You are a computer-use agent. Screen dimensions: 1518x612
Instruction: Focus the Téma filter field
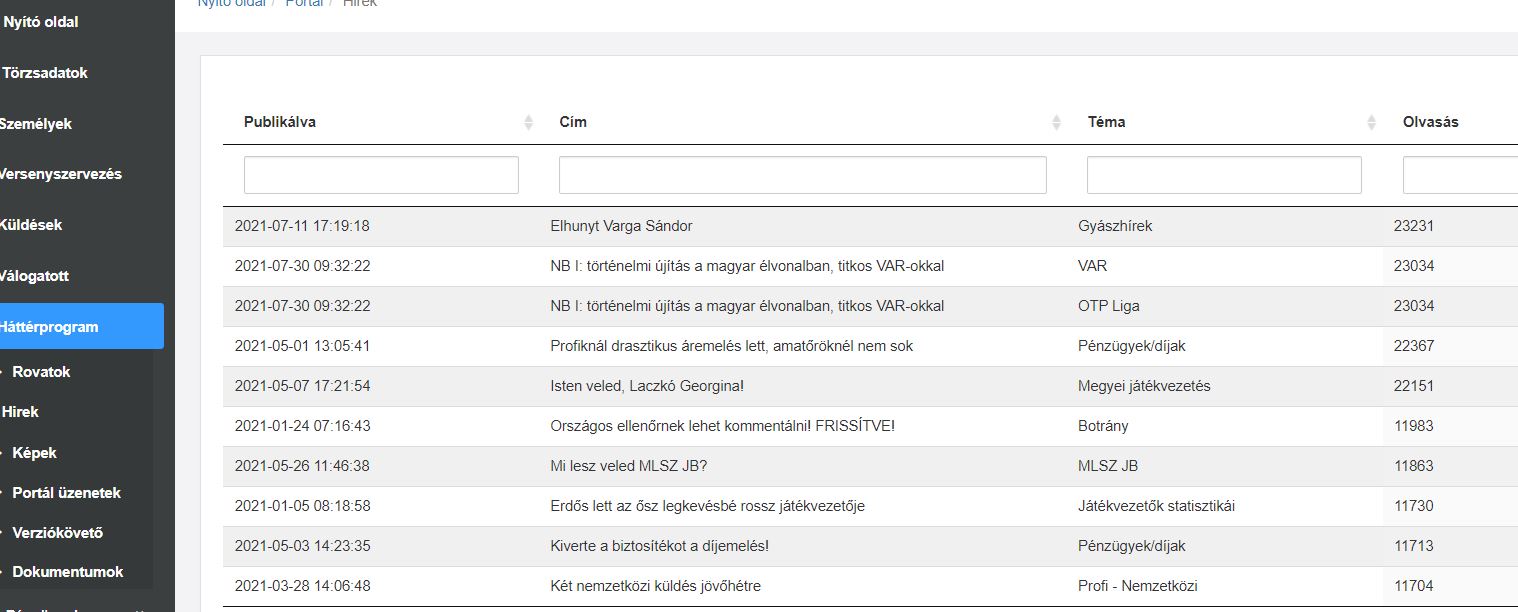1224,175
